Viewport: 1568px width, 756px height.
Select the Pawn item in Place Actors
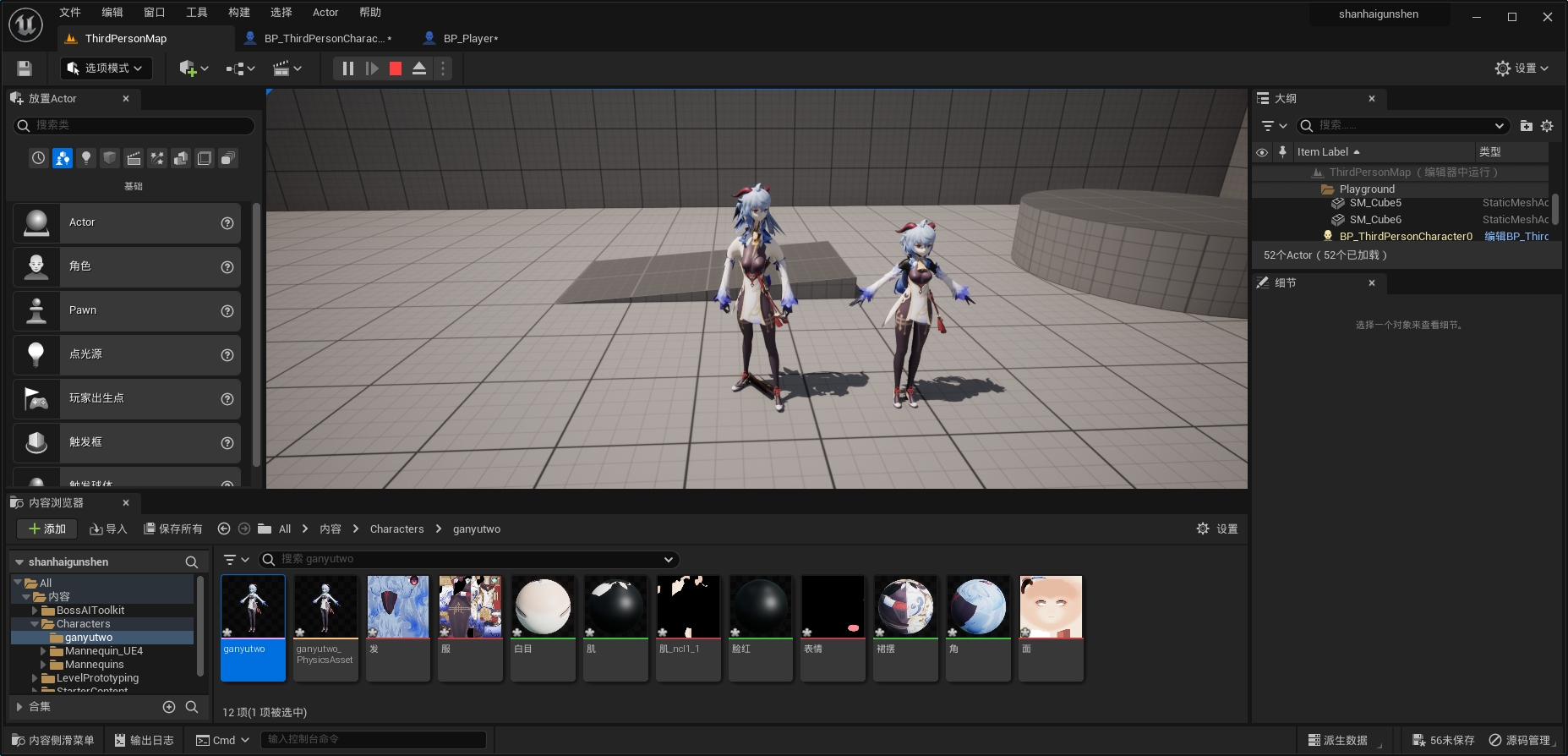[127, 311]
